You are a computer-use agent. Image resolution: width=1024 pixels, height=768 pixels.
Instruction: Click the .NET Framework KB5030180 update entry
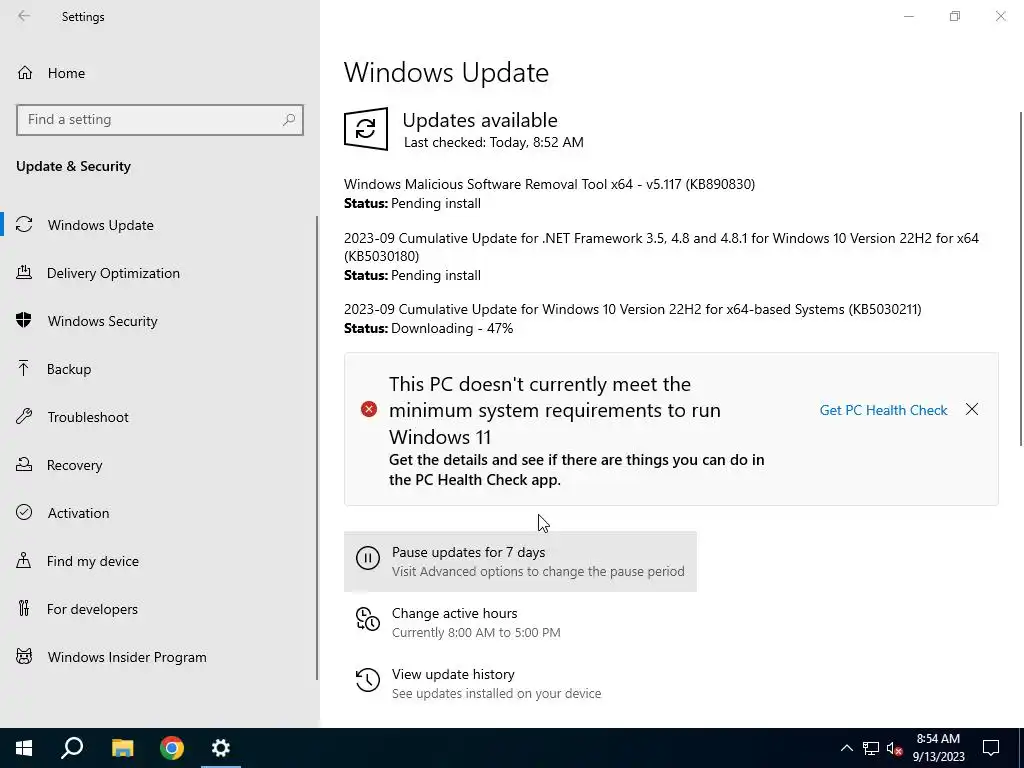661,247
